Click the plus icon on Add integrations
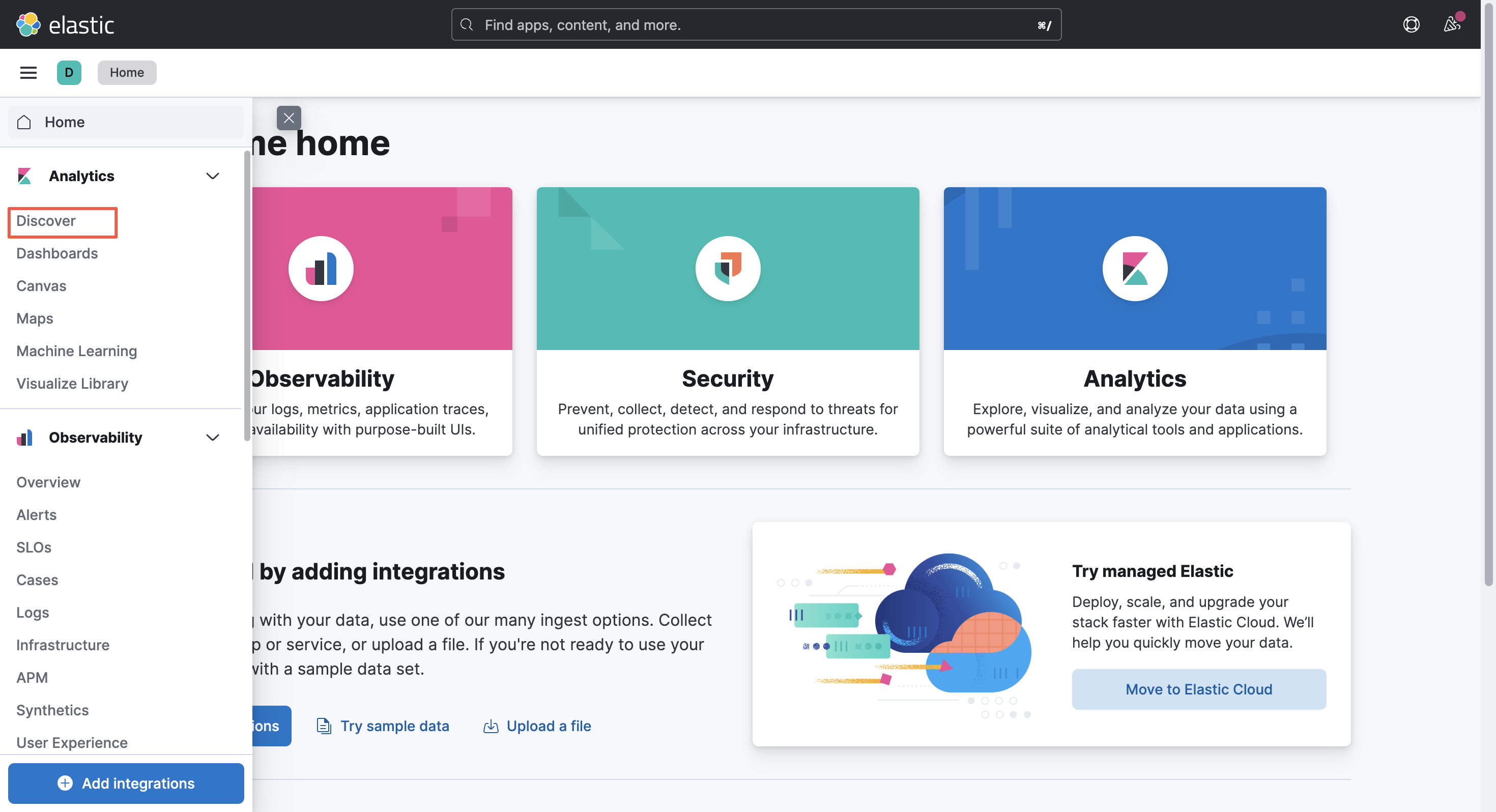This screenshot has height=812, width=1496. [x=65, y=783]
